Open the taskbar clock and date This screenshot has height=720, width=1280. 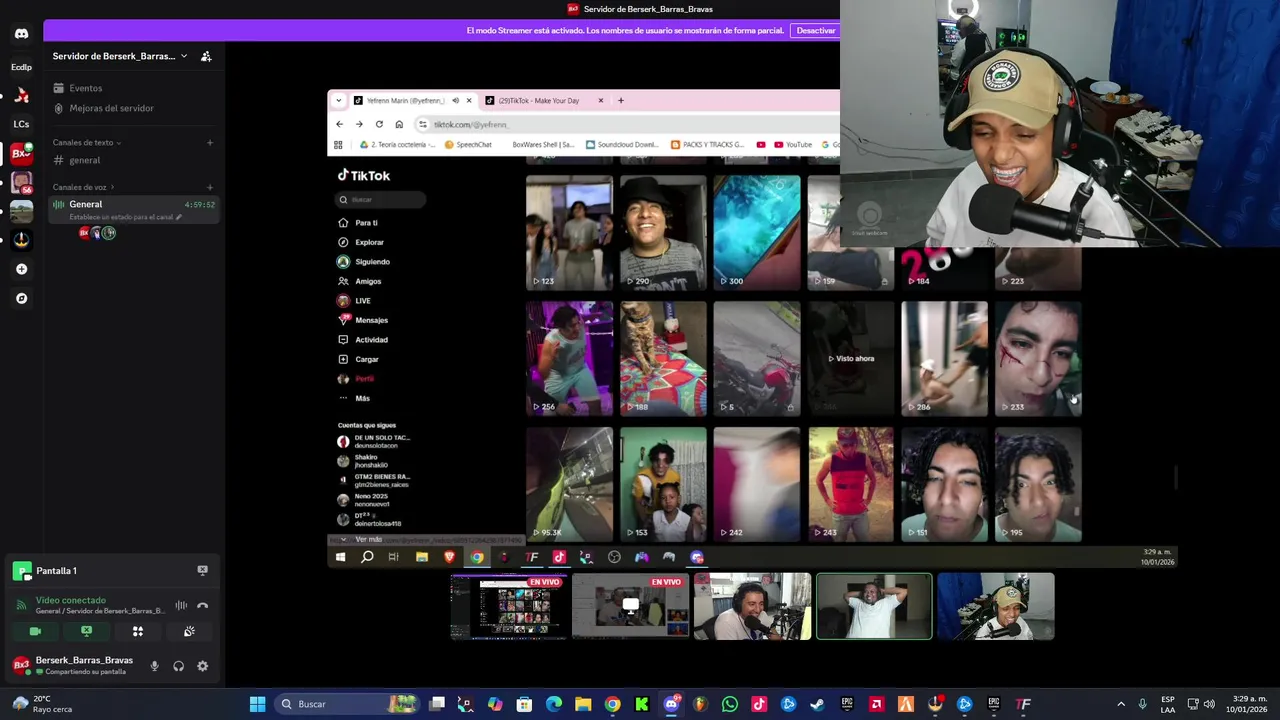pos(1248,704)
